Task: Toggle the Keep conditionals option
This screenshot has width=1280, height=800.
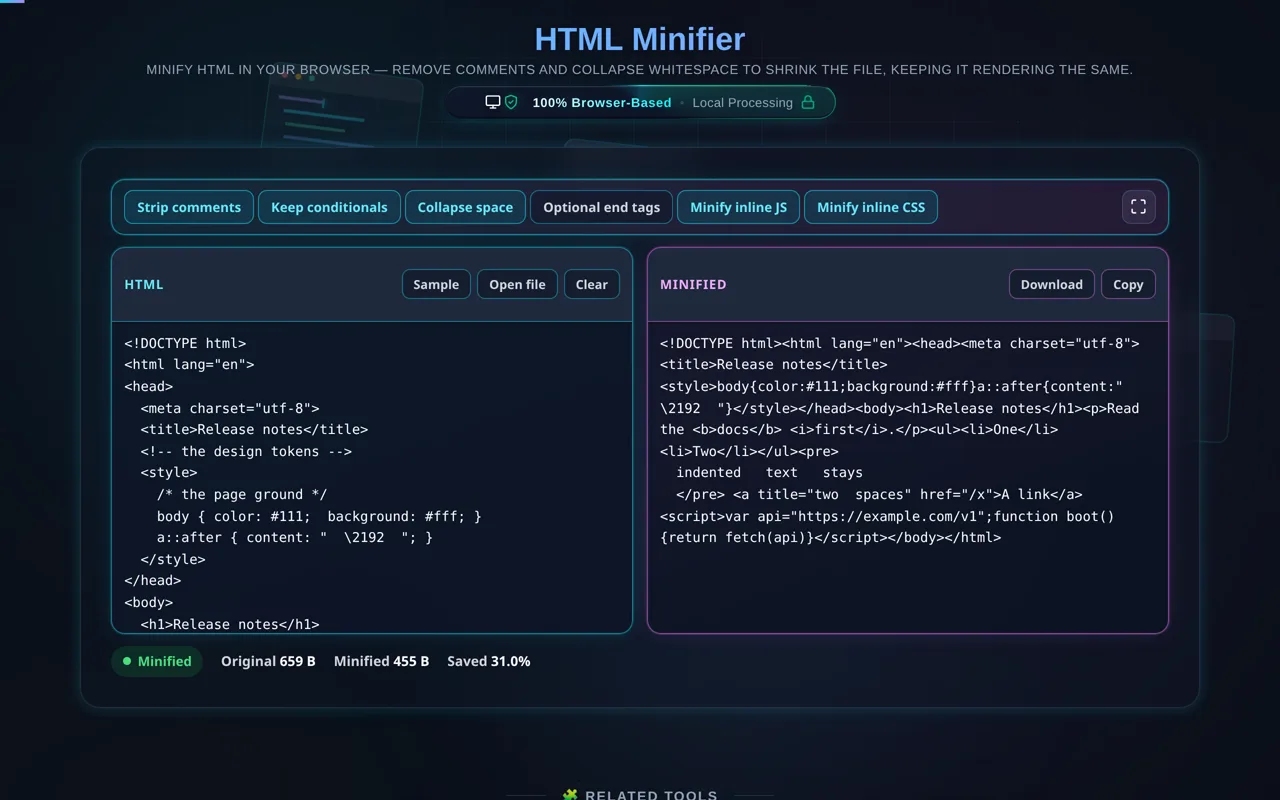Action: [x=329, y=207]
